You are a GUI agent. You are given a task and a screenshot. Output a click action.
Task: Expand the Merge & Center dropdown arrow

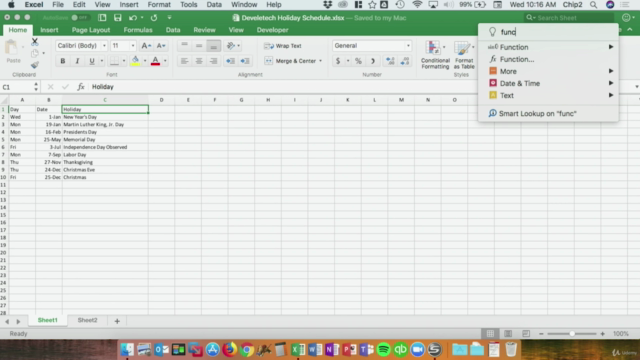point(320,61)
